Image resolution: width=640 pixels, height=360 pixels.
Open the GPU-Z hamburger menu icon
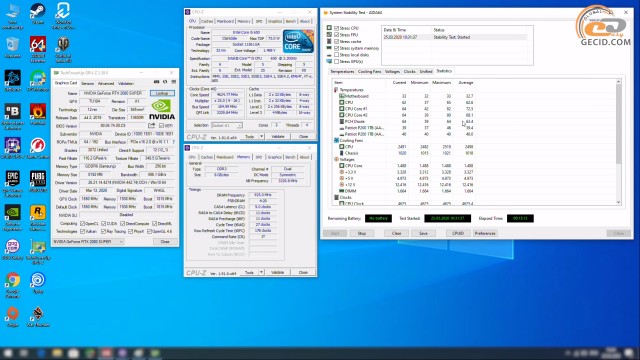173,82
